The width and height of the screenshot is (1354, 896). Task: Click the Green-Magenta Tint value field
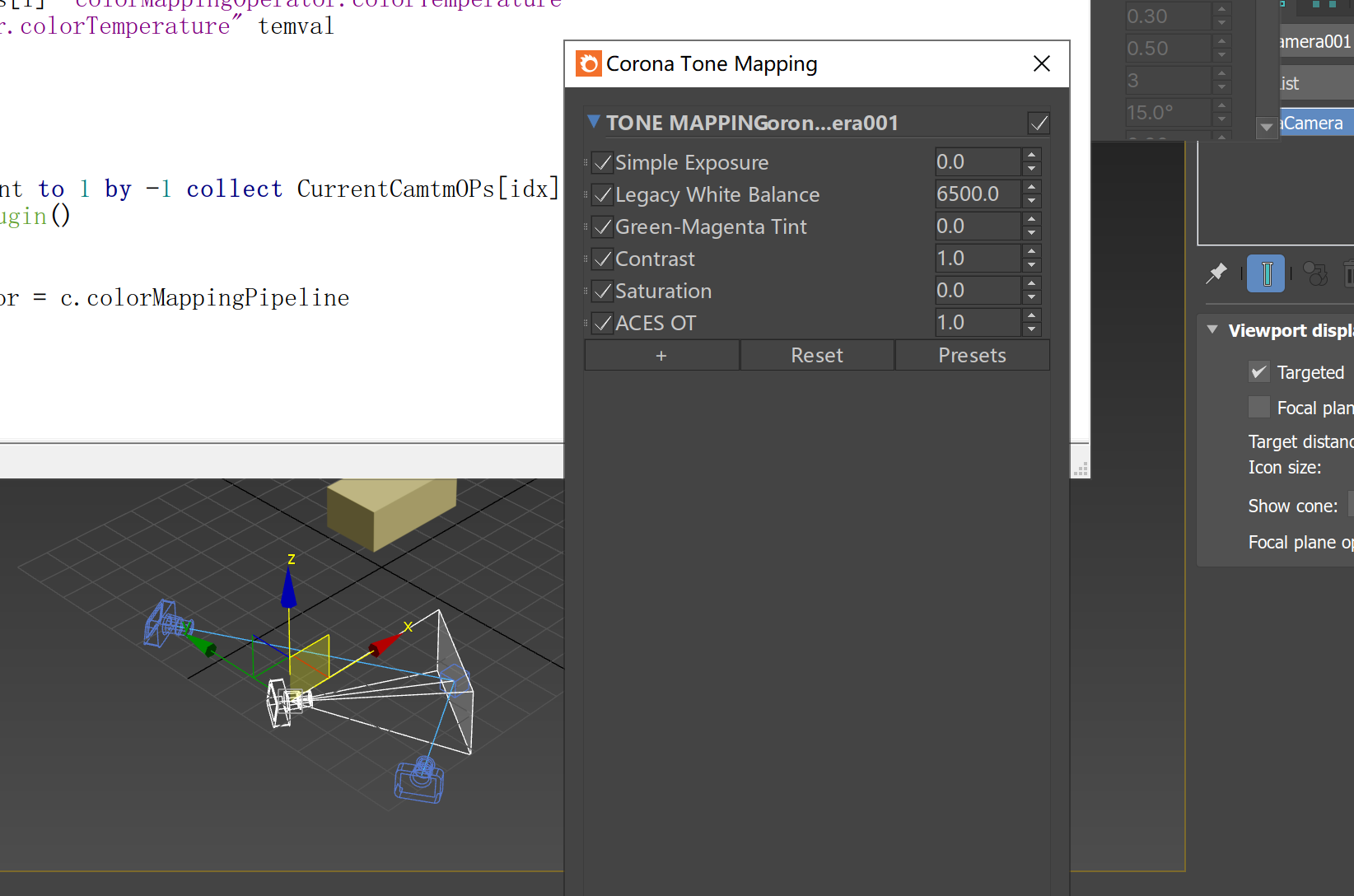coord(978,226)
